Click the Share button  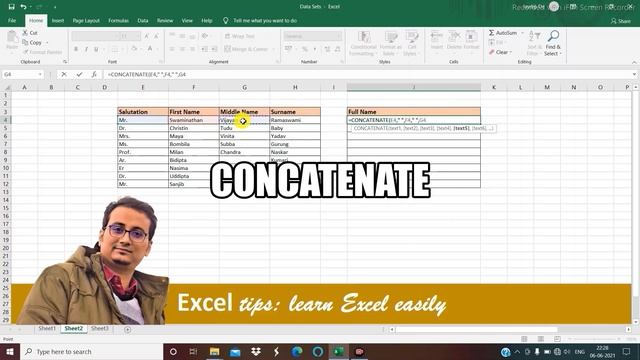[621, 21]
